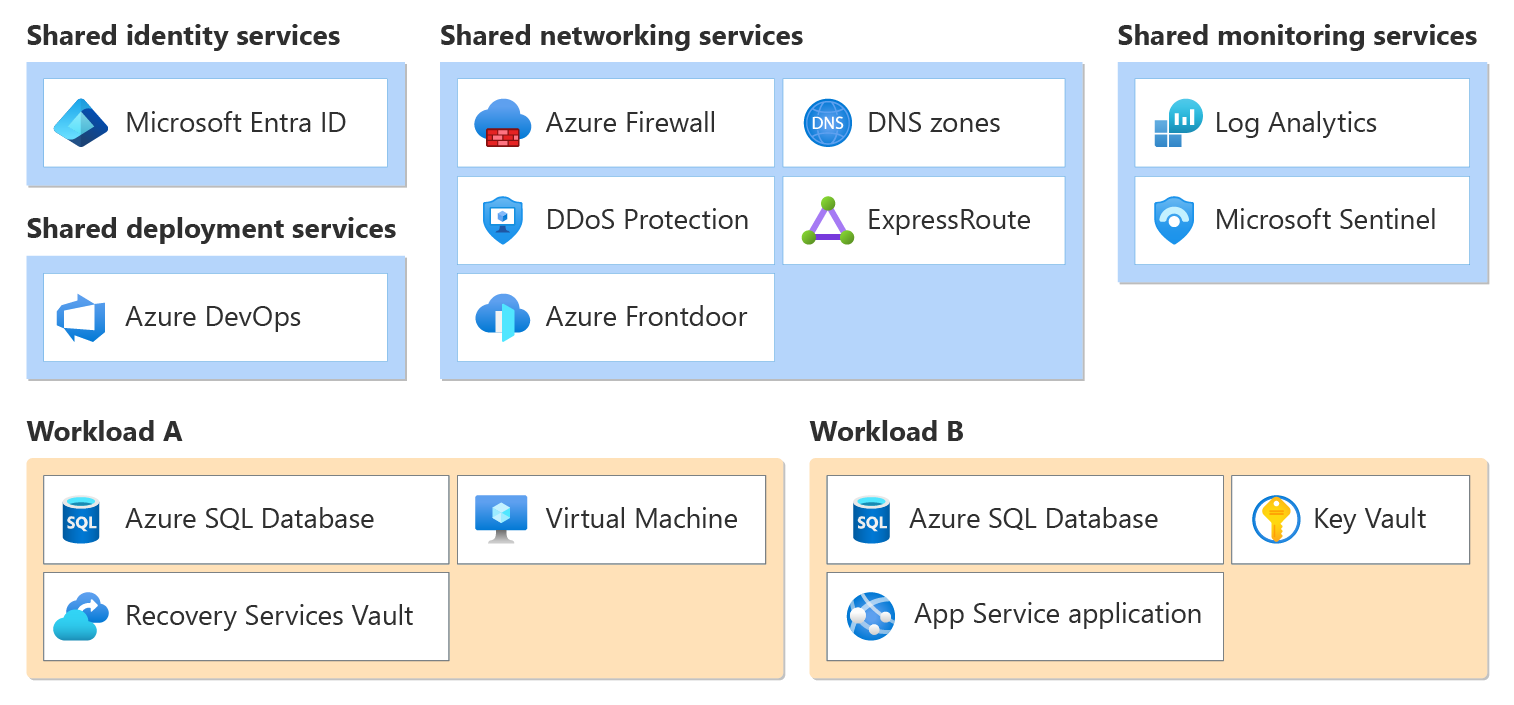Screen dimensions: 1514x705
Task: Click the Recovery Services Vault cloud icon
Action: (81, 616)
